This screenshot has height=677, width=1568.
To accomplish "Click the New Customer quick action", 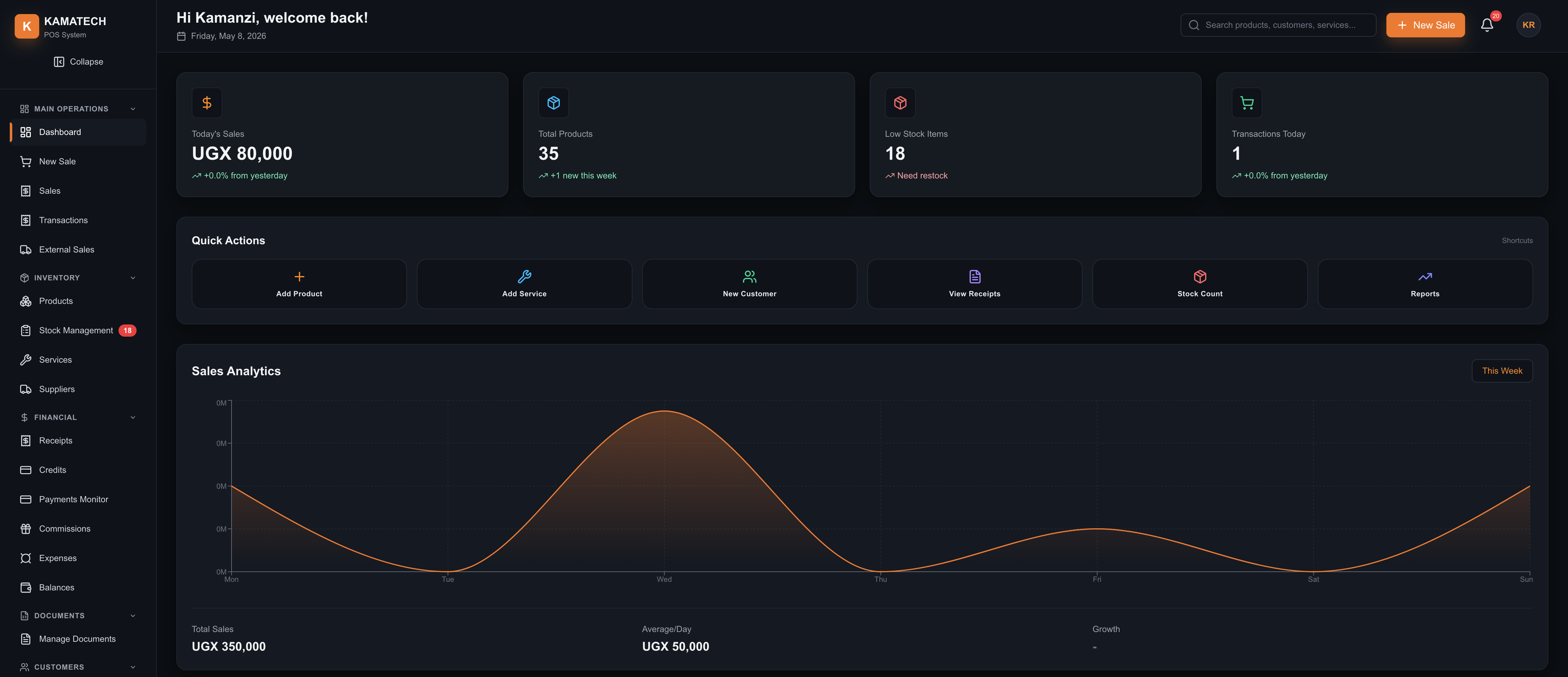I will [749, 284].
